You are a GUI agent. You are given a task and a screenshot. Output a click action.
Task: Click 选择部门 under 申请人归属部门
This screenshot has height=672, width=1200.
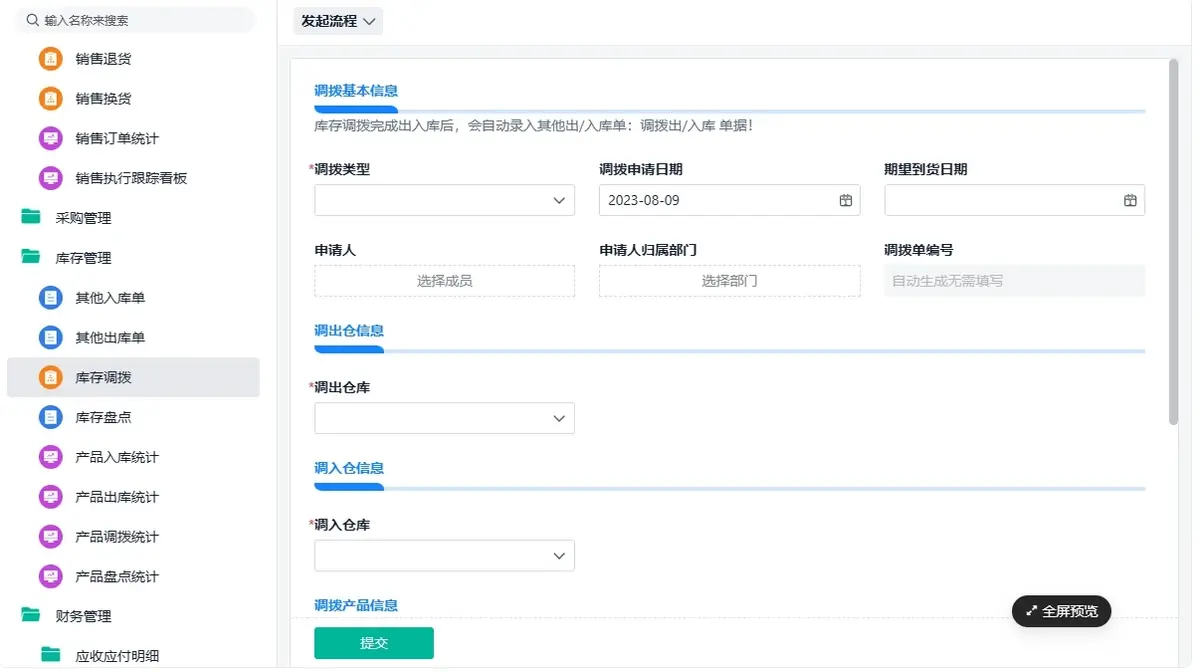(729, 281)
